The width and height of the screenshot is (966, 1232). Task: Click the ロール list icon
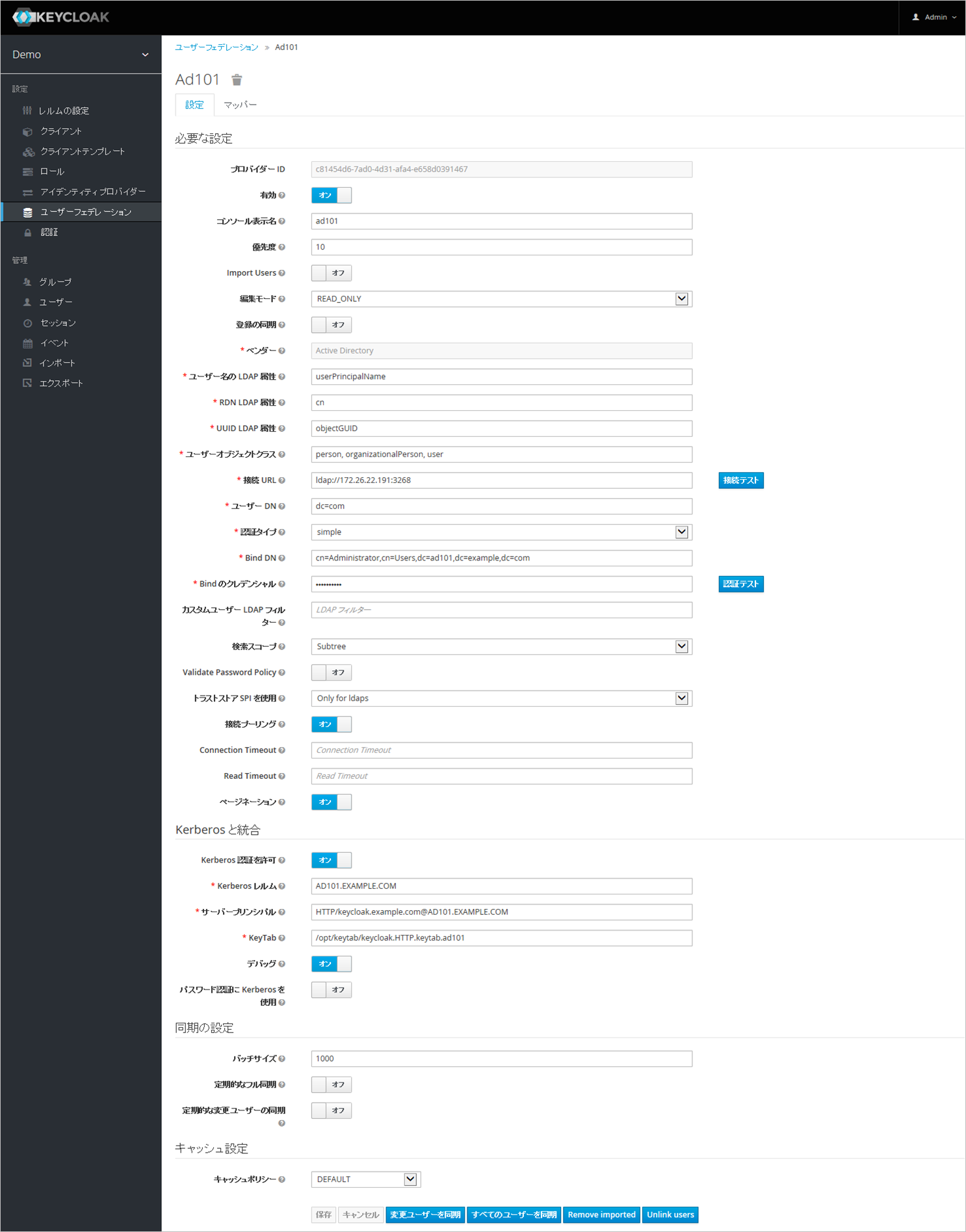point(27,172)
